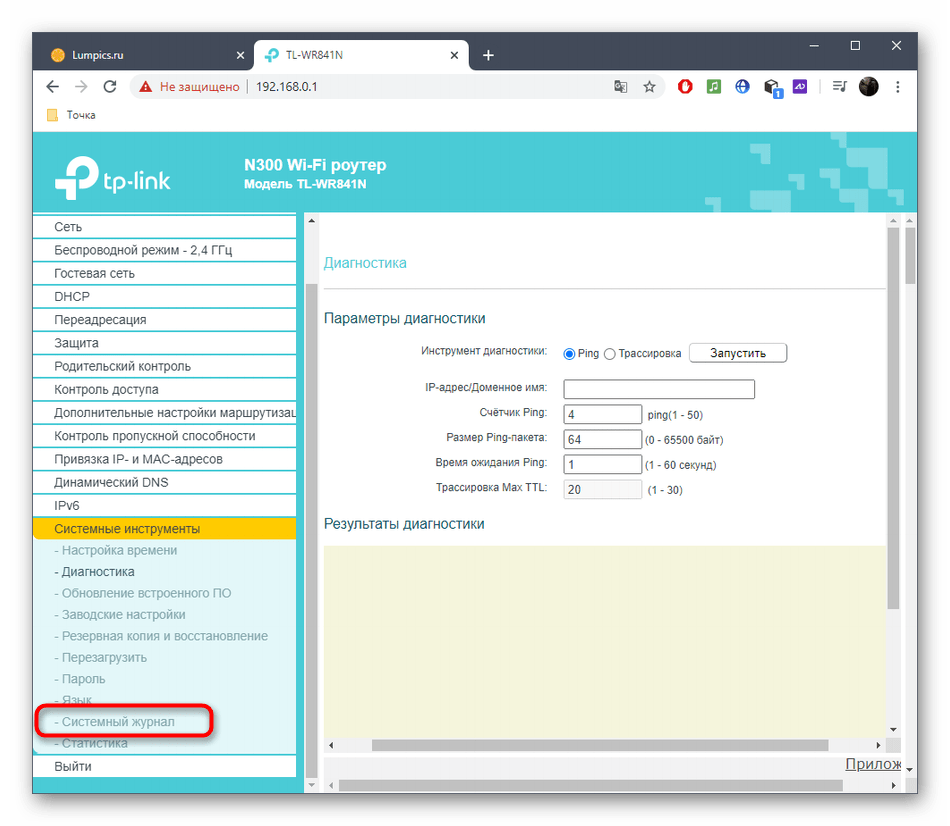Open the blue globe extension icon
Viewport: 950px width, 826px height.
pos(742,87)
